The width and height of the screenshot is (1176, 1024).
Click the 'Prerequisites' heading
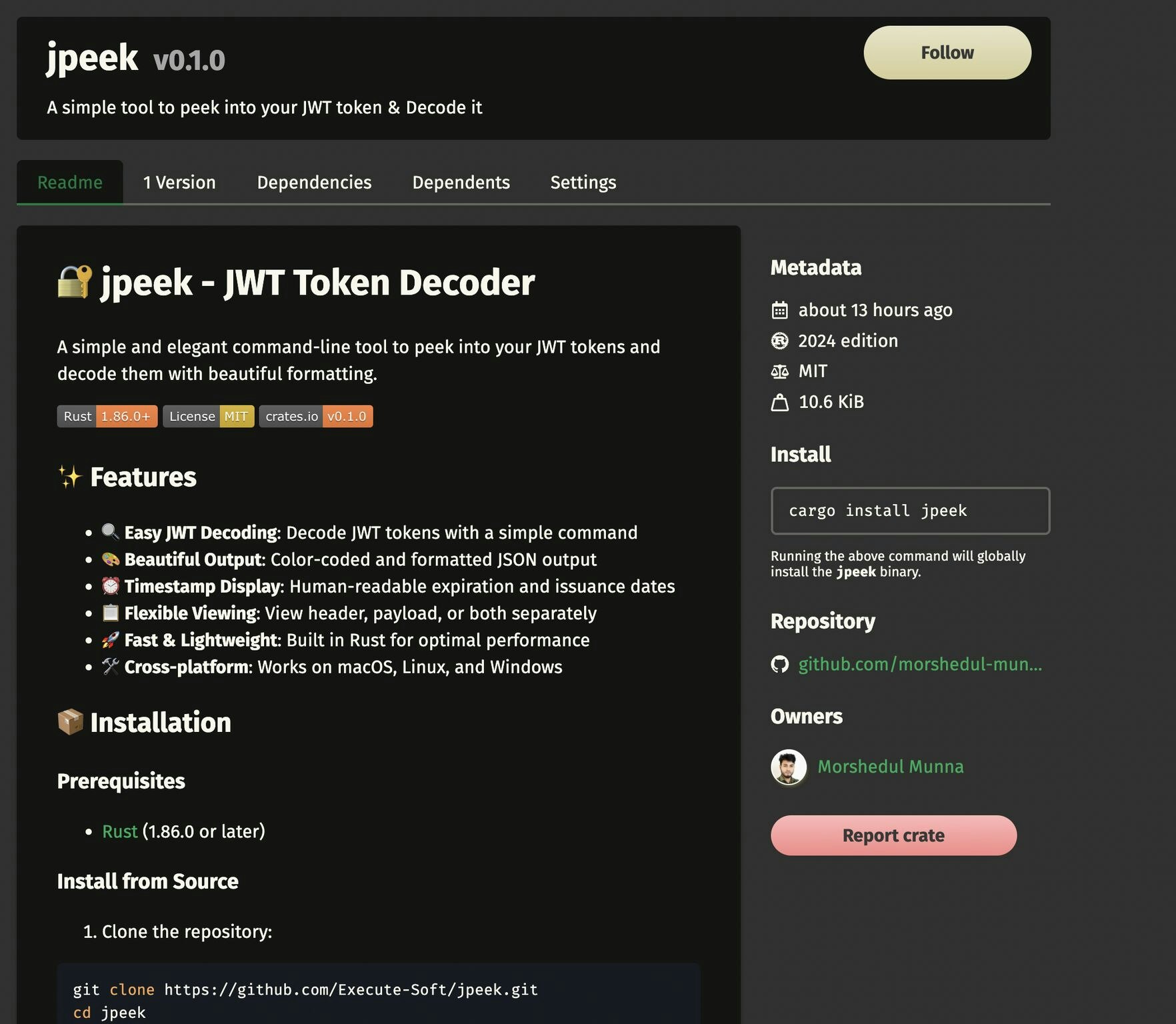(121, 781)
